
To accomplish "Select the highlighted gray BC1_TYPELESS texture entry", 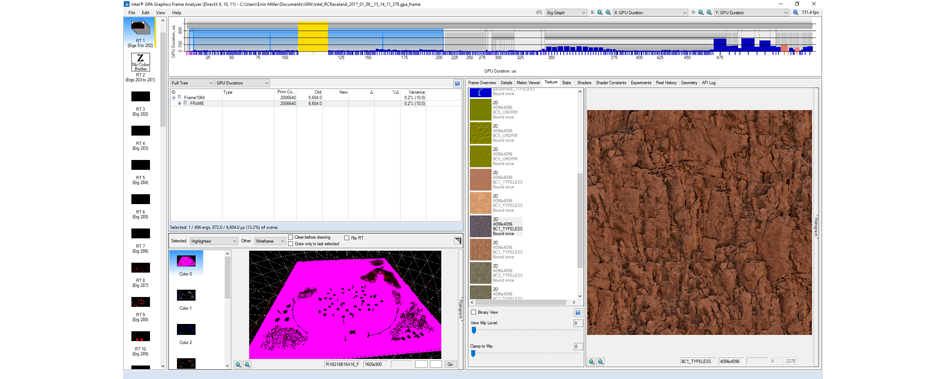I will (496, 226).
